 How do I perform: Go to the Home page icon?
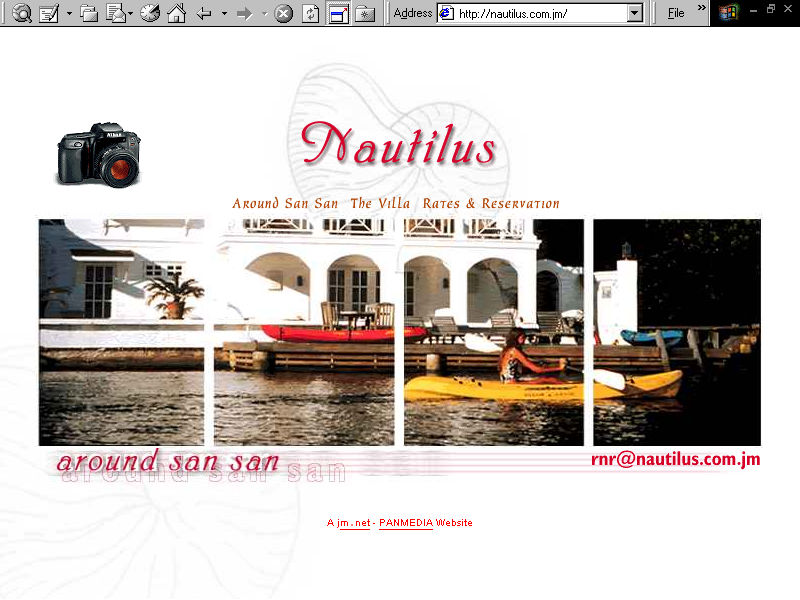[176, 14]
